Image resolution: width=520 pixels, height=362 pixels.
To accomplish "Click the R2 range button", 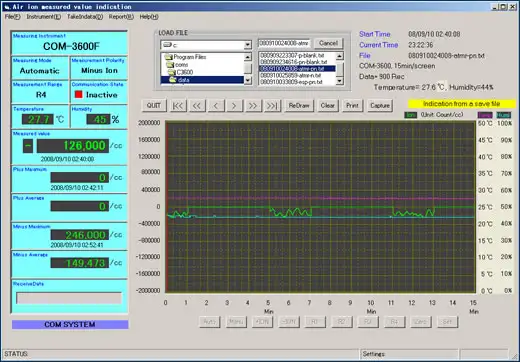I will pyautogui.click(x=341, y=322).
